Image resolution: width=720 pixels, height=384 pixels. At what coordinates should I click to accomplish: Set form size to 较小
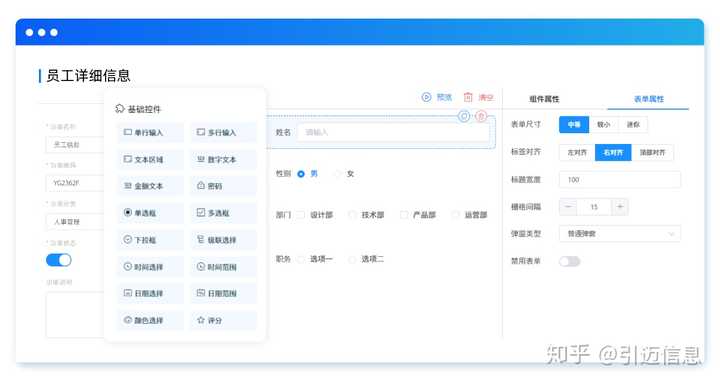pyautogui.click(x=604, y=124)
